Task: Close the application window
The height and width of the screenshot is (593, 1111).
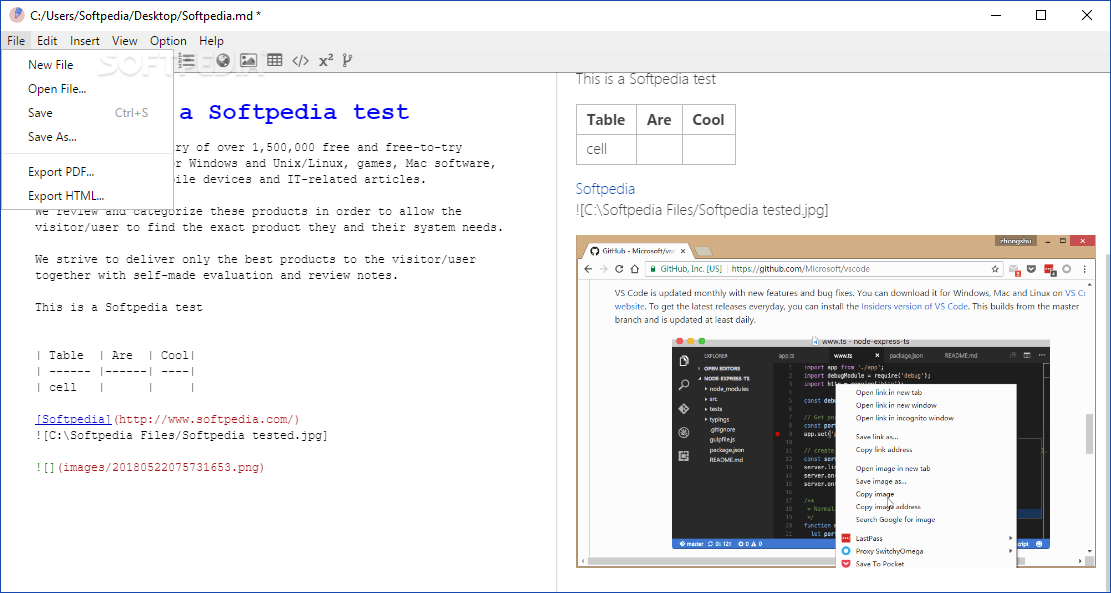Action: pyautogui.click(x=1087, y=15)
